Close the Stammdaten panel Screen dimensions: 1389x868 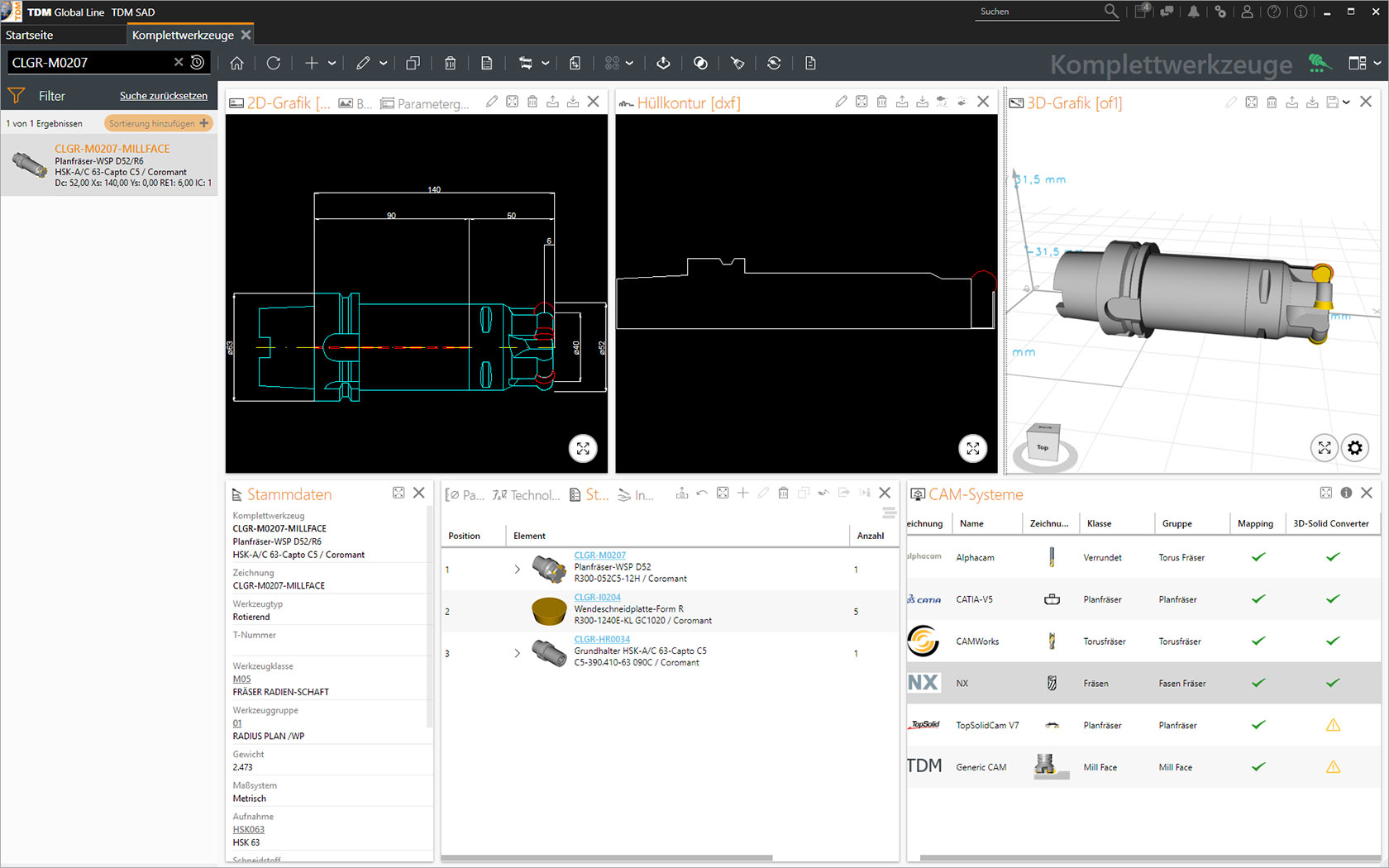point(419,493)
